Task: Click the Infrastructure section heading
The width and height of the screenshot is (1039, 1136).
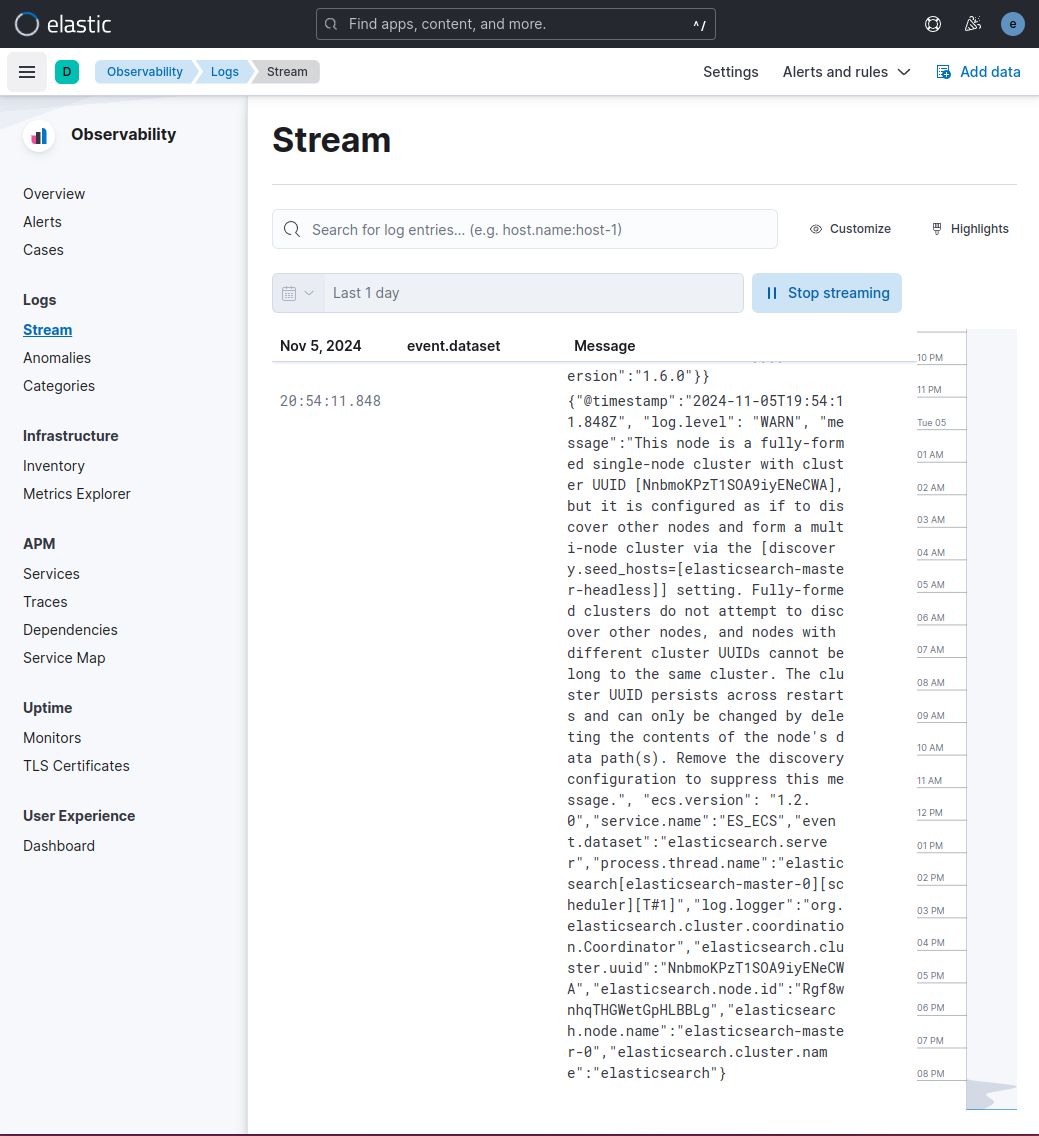Action: coord(70,436)
